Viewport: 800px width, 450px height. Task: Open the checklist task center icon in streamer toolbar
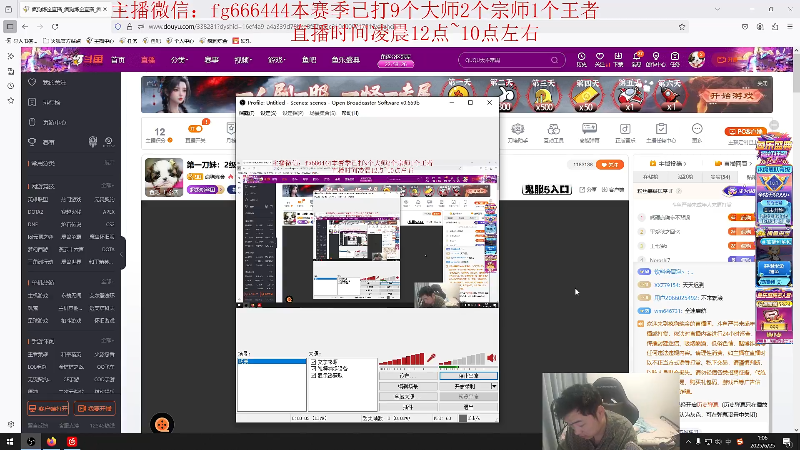(661, 129)
